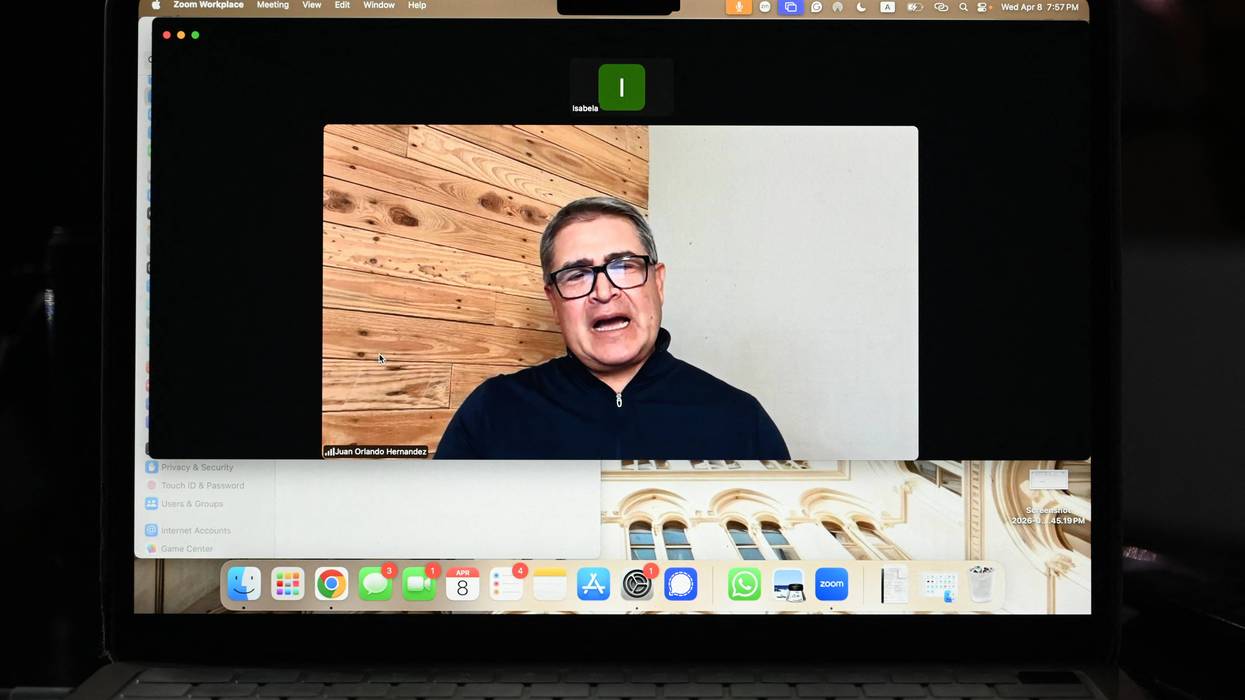The height and width of the screenshot is (700, 1245).
Task: Select Isabela's participant tile
Action: (621, 87)
